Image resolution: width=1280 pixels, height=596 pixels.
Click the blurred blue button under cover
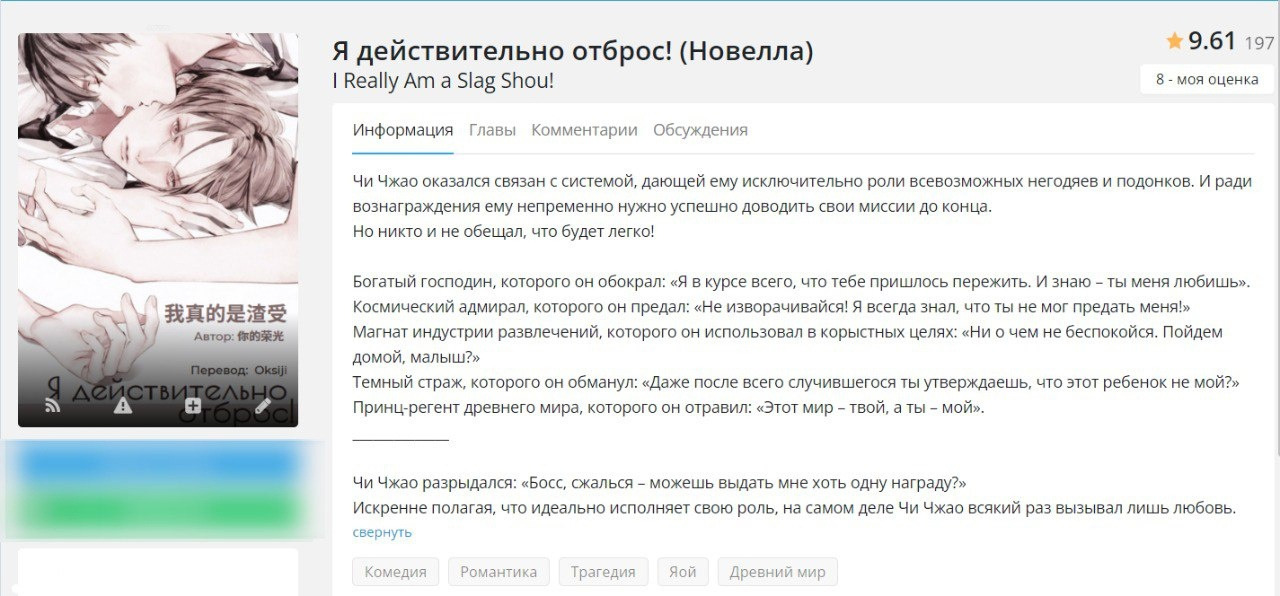click(x=158, y=464)
